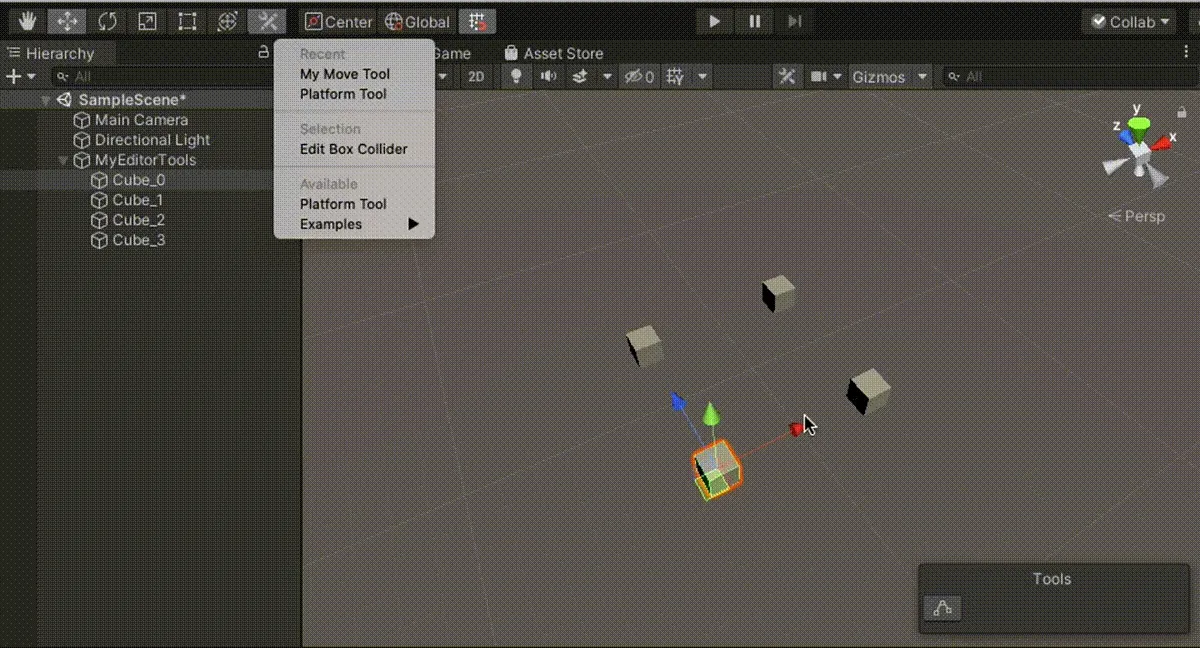Select the Rotate tool
Screen dimensions: 1200x648
pyautogui.click(x=107, y=21)
